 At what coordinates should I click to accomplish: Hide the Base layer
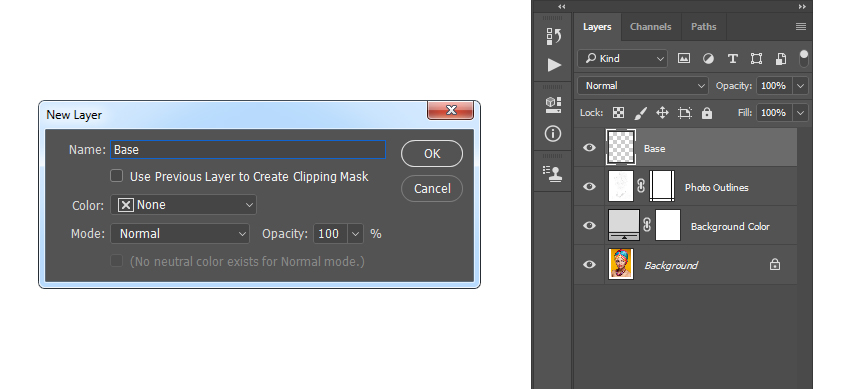point(589,148)
